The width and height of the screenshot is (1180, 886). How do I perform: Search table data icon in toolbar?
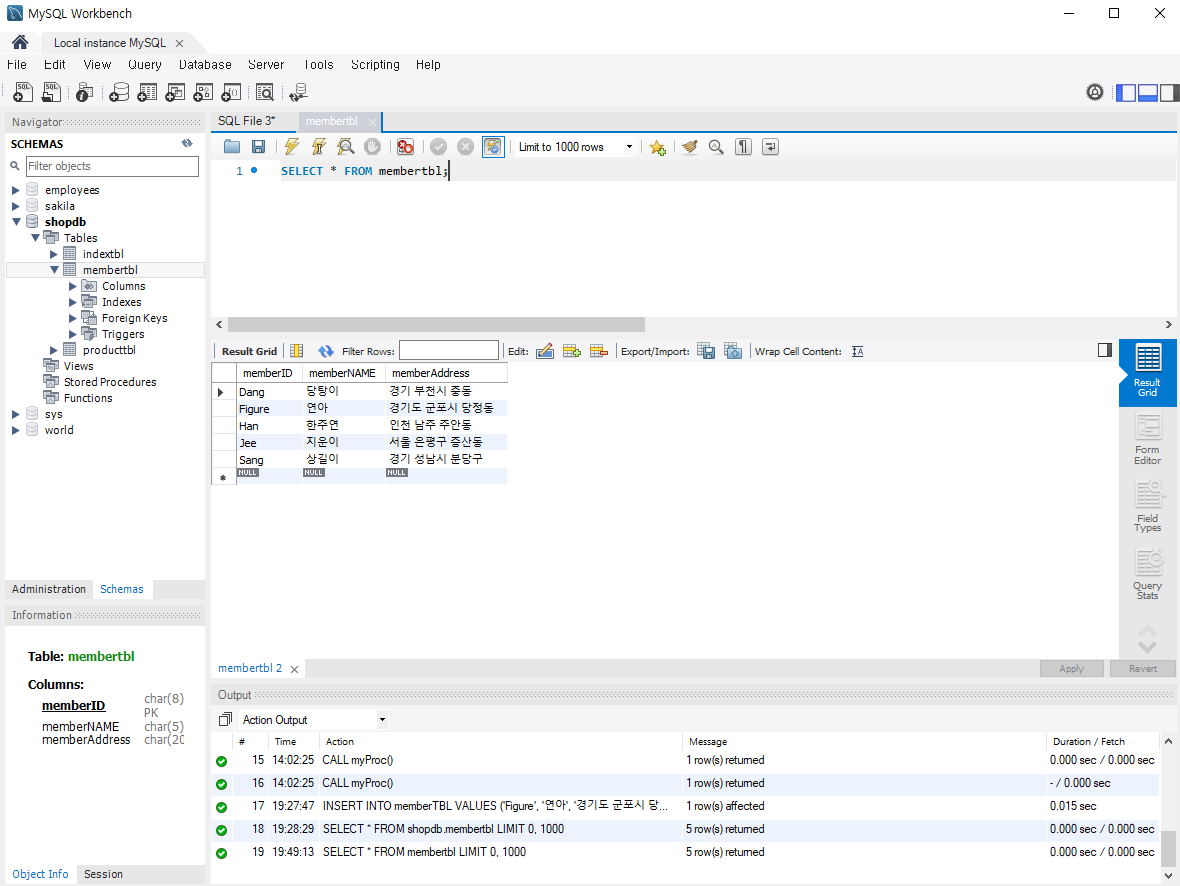click(265, 92)
